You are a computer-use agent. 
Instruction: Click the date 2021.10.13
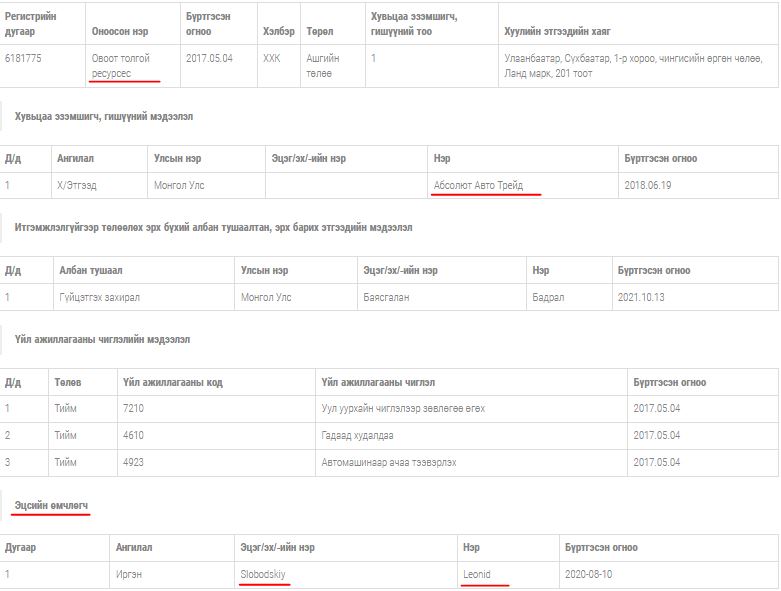pos(642,297)
